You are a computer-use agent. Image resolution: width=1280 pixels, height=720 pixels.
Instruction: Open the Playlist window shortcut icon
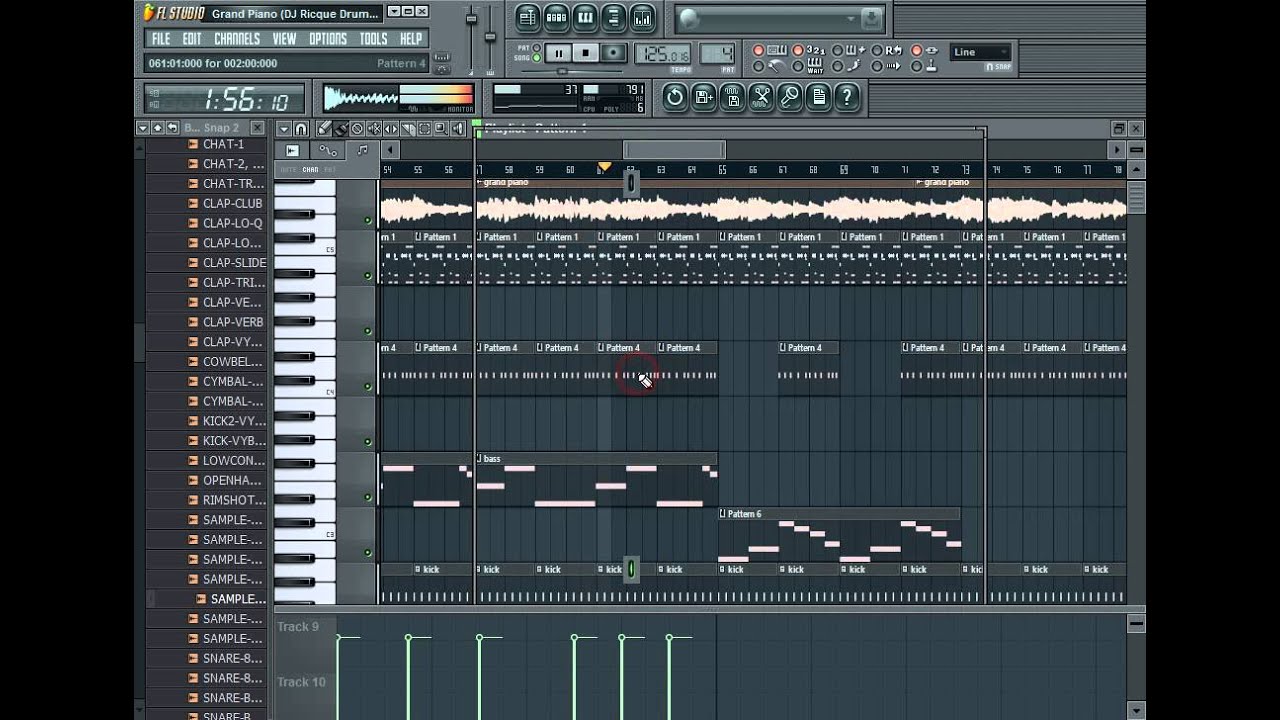point(528,17)
